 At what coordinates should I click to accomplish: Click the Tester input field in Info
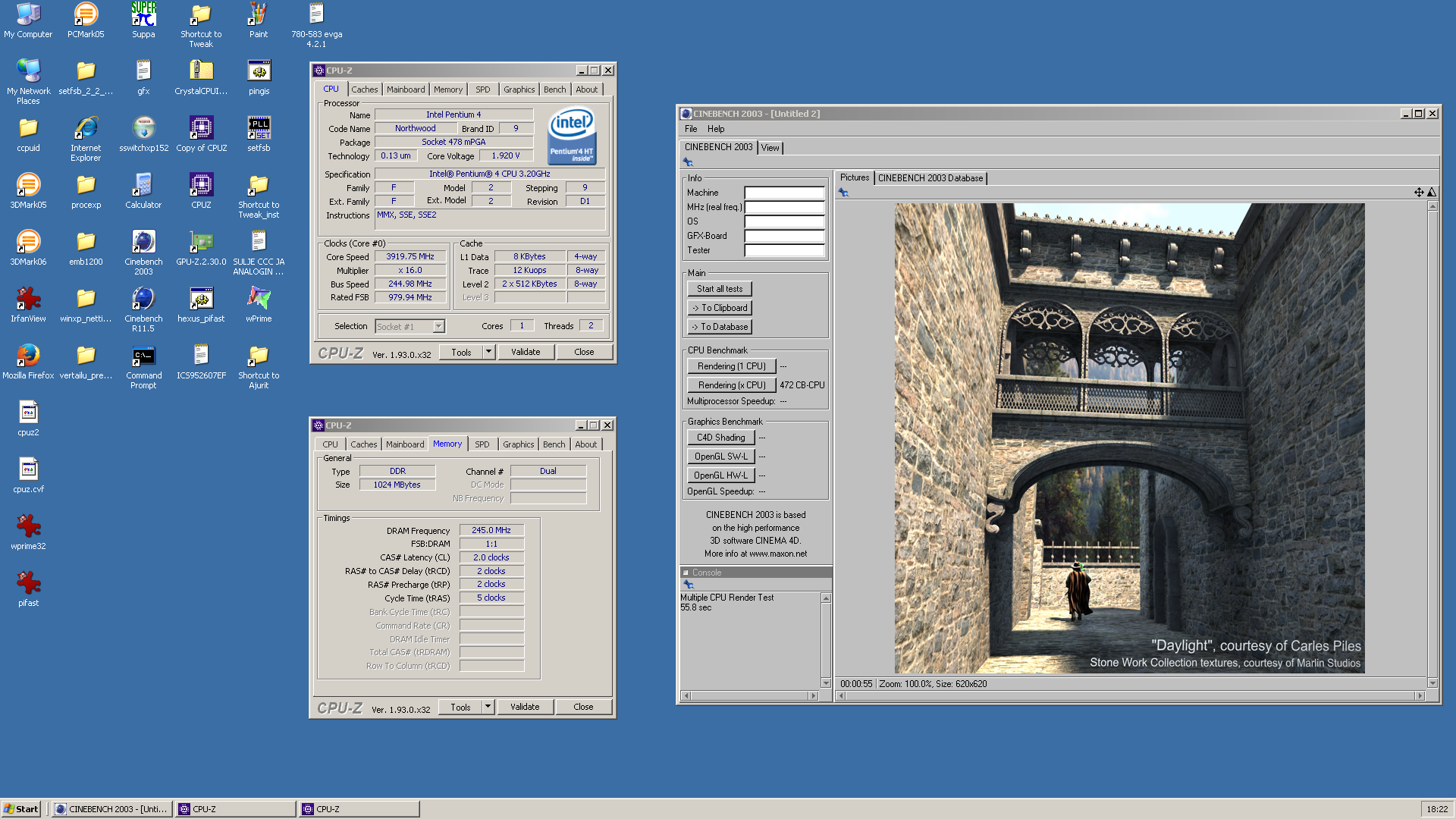click(784, 250)
